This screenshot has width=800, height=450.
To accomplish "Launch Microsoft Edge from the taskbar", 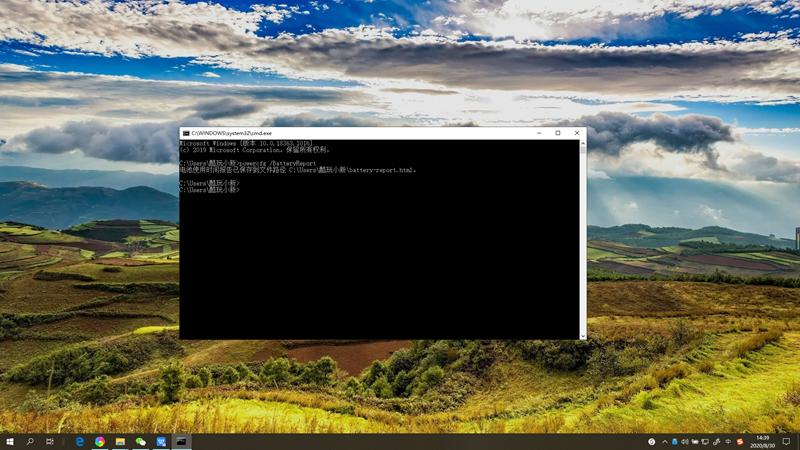I will click(80, 442).
